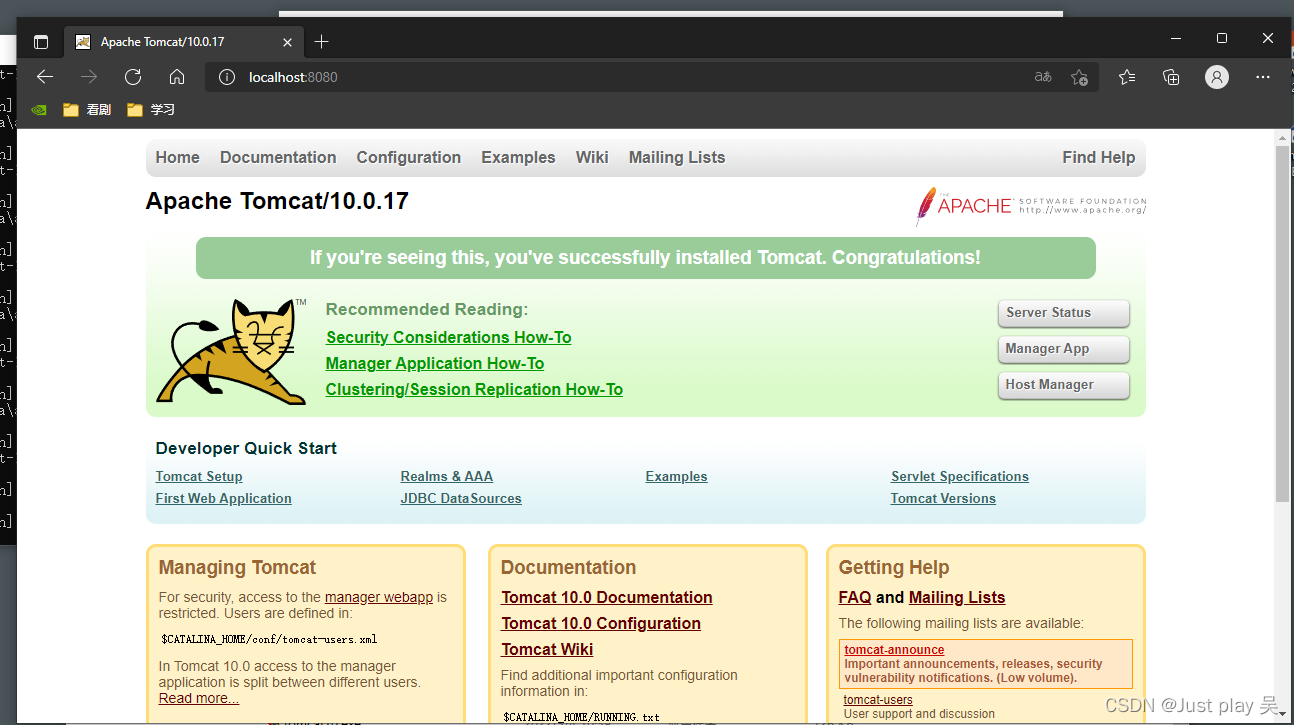Click the Apache Tomcat/10.0.17 page heading
Viewport: 1294px width, 725px height.
point(277,201)
